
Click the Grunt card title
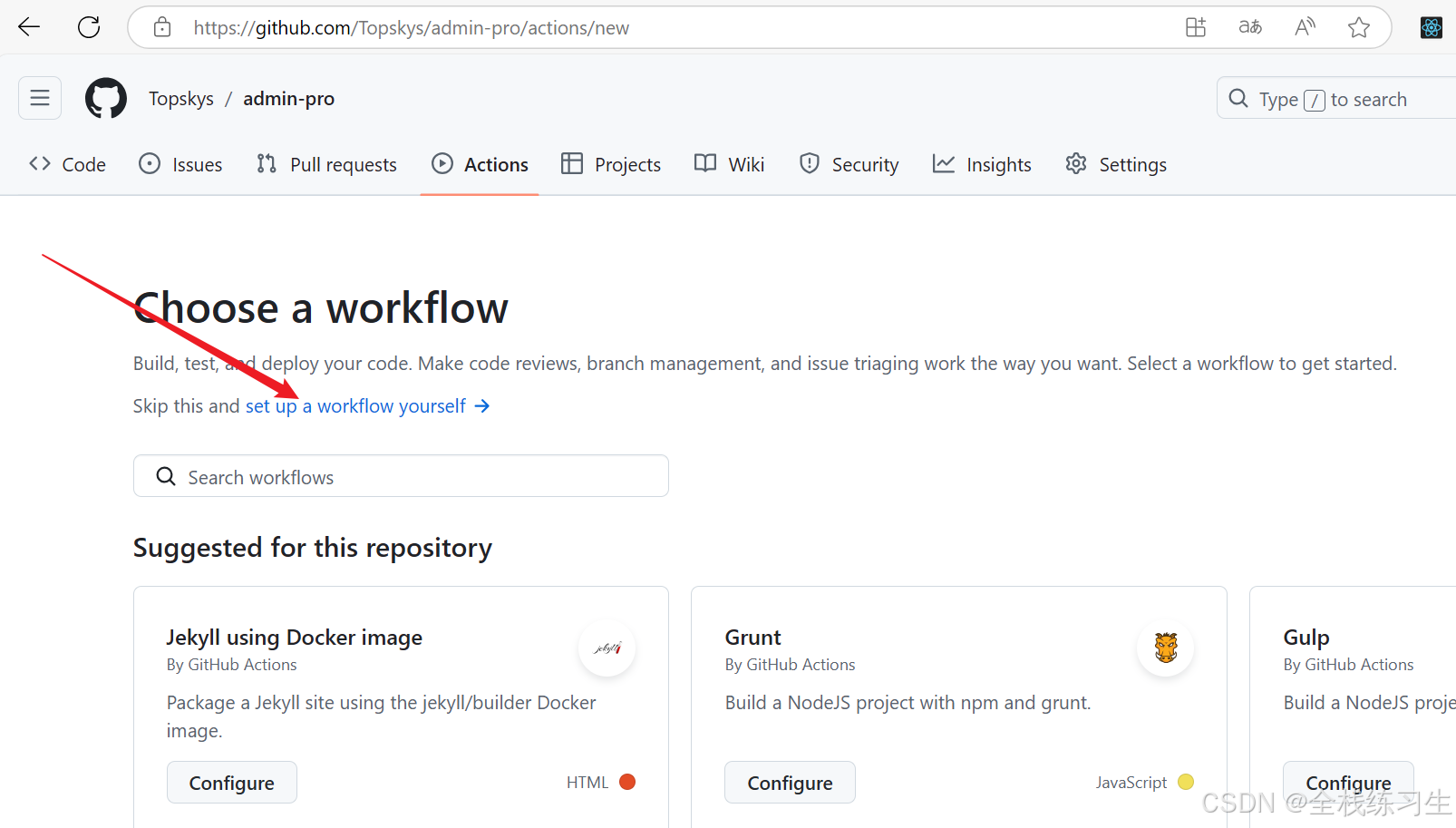click(752, 638)
